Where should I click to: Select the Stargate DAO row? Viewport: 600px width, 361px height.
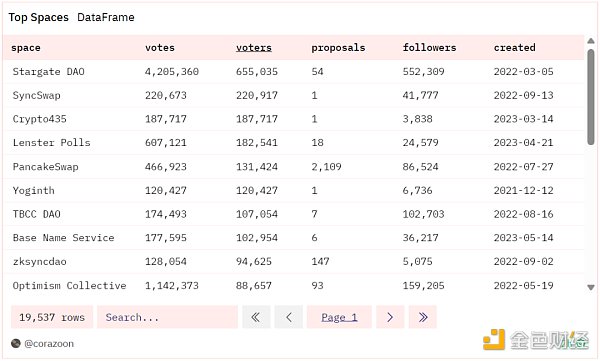[294, 72]
